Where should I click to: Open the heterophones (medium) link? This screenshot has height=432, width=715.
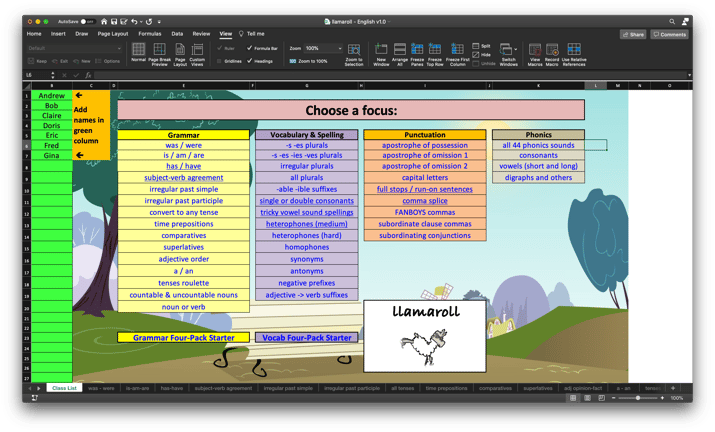coord(307,224)
